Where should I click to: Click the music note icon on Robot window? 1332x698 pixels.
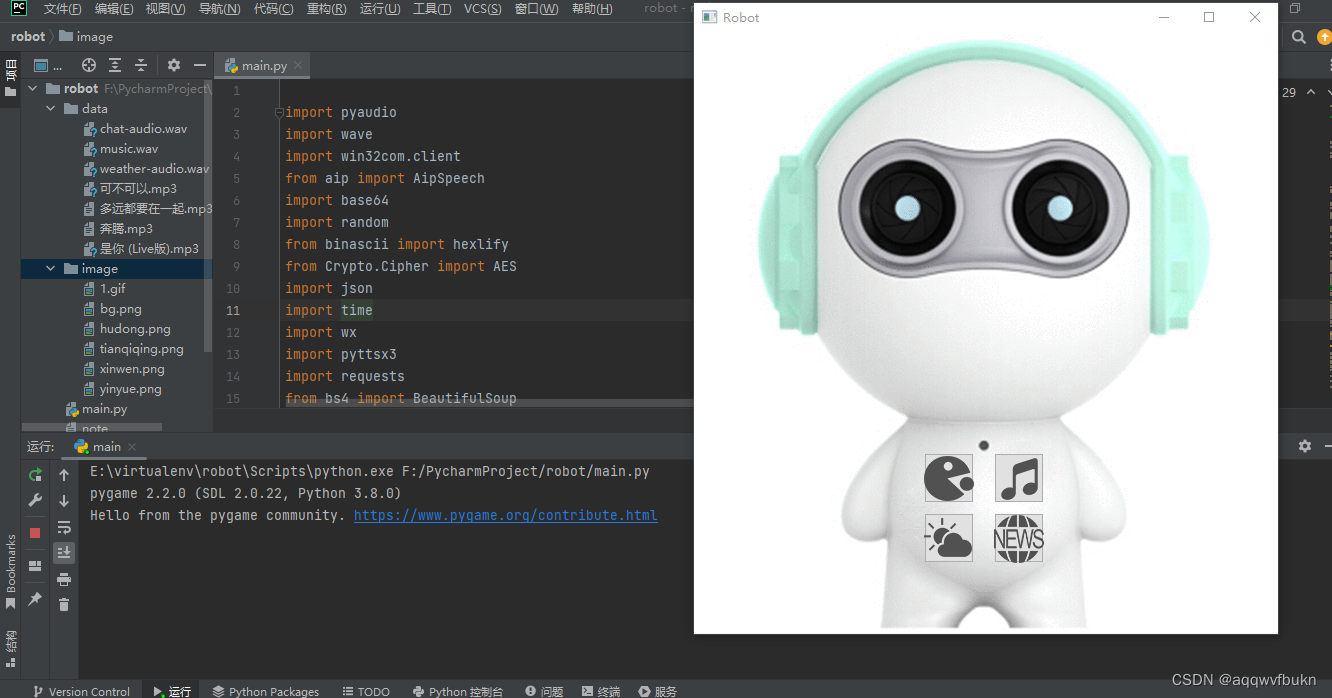pos(1019,478)
